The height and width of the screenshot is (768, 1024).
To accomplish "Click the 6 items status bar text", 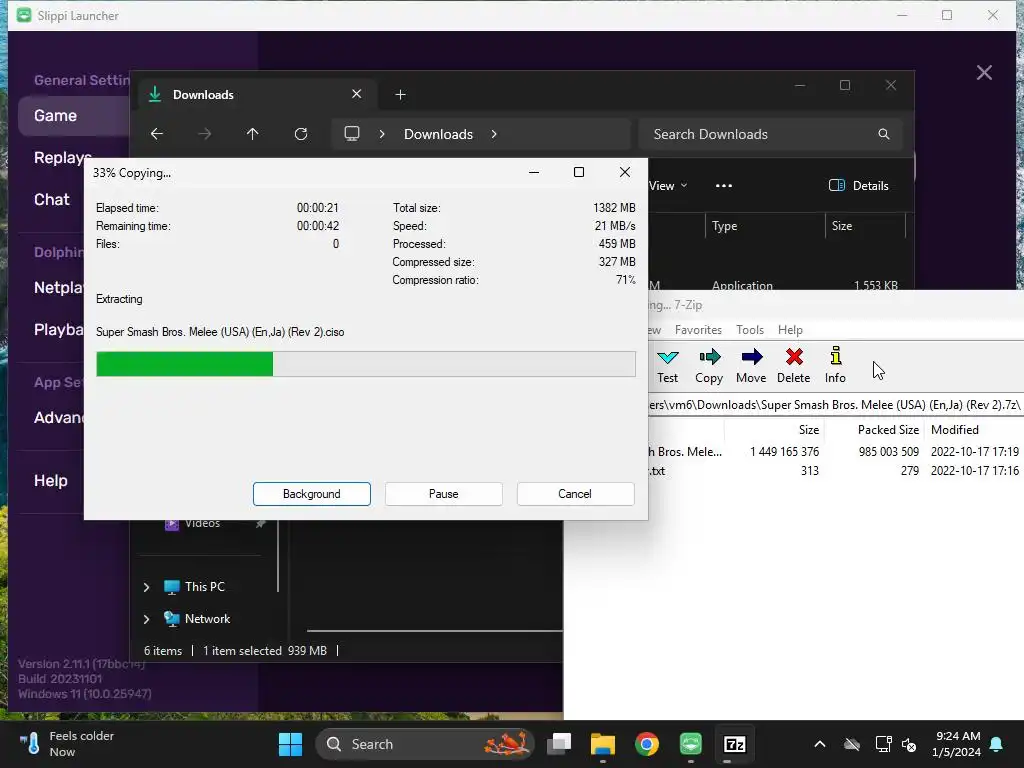I will (163, 651).
